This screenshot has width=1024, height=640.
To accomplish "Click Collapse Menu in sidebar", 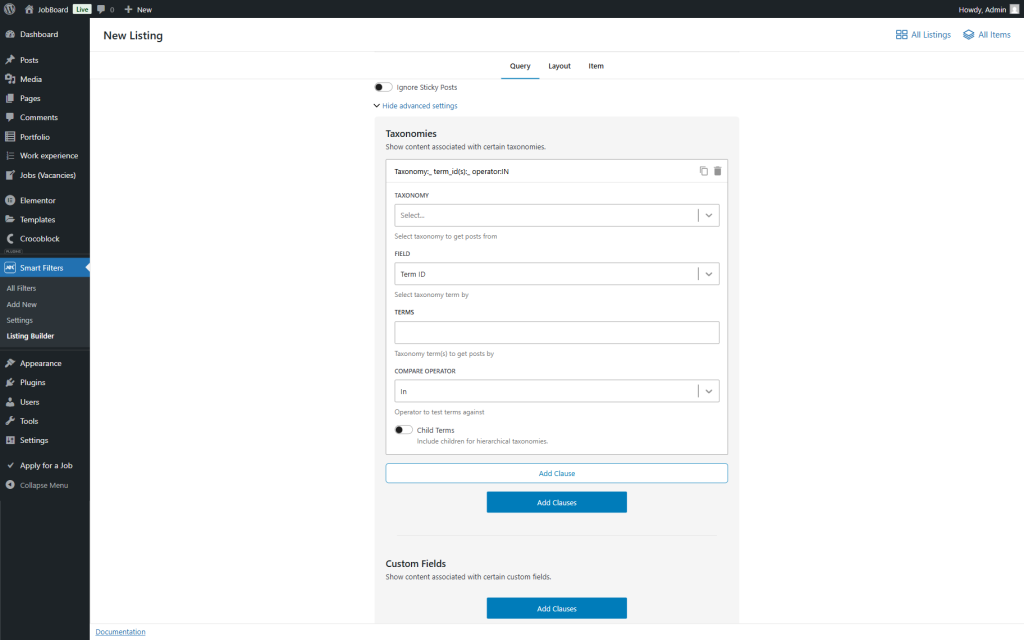I will (x=44, y=485).
